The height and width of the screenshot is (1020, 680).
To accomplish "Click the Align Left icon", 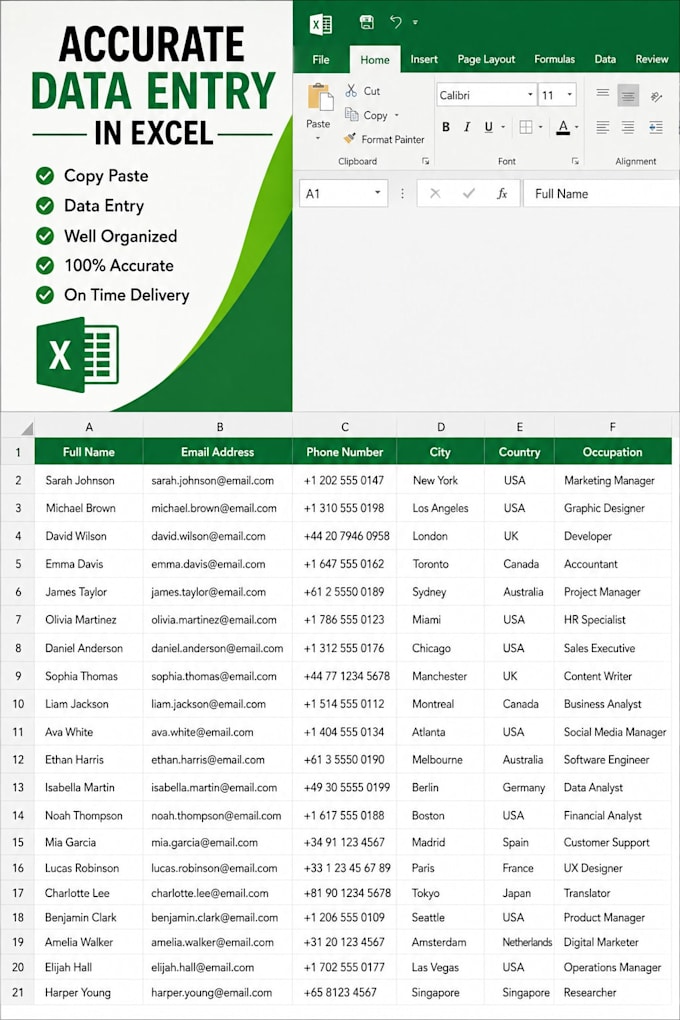I will (x=603, y=127).
